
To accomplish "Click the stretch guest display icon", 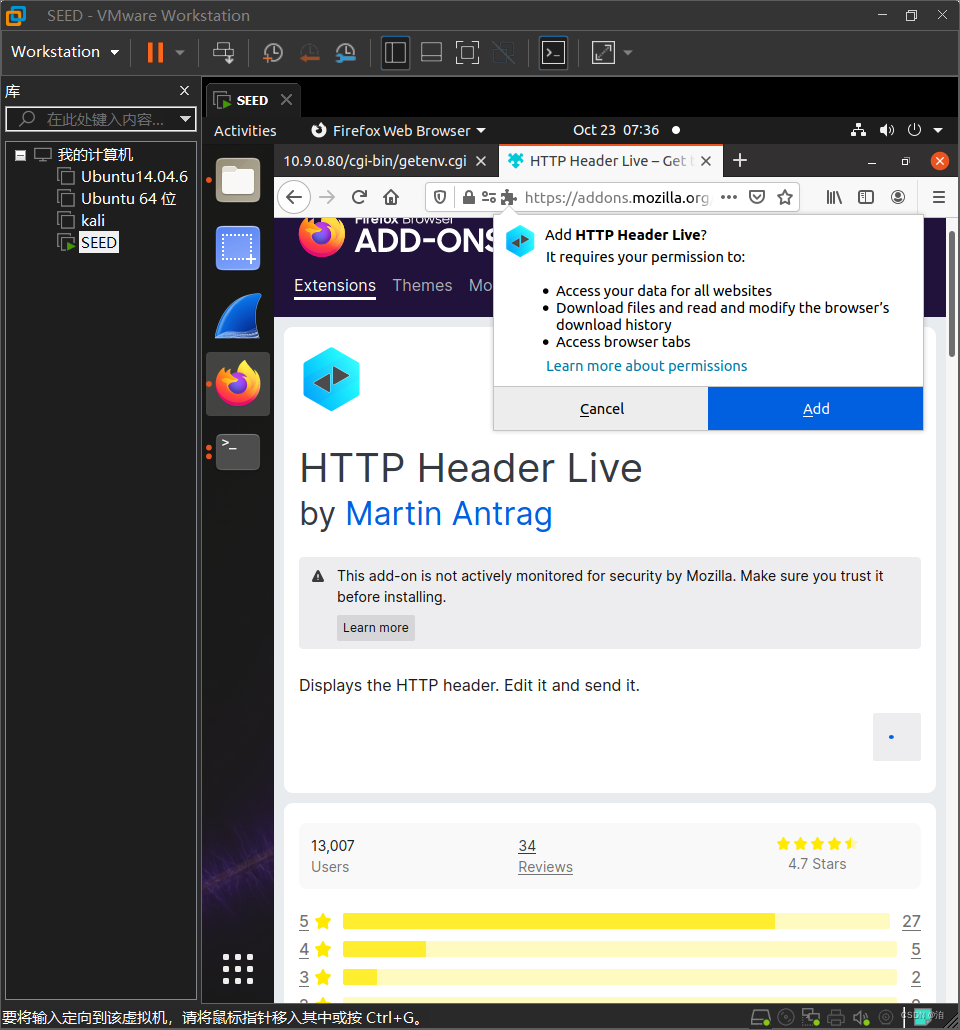I will [x=603, y=53].
